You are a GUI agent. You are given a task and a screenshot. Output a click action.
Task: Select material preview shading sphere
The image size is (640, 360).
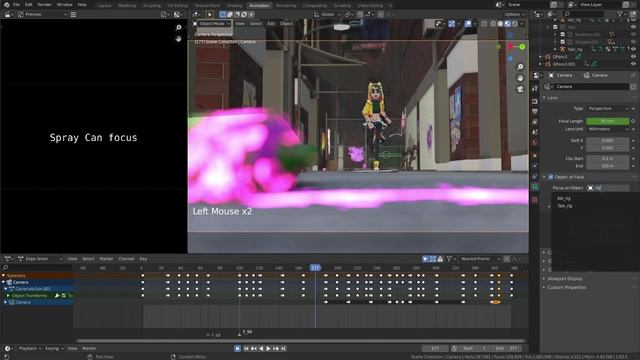[x=507, y=24]
